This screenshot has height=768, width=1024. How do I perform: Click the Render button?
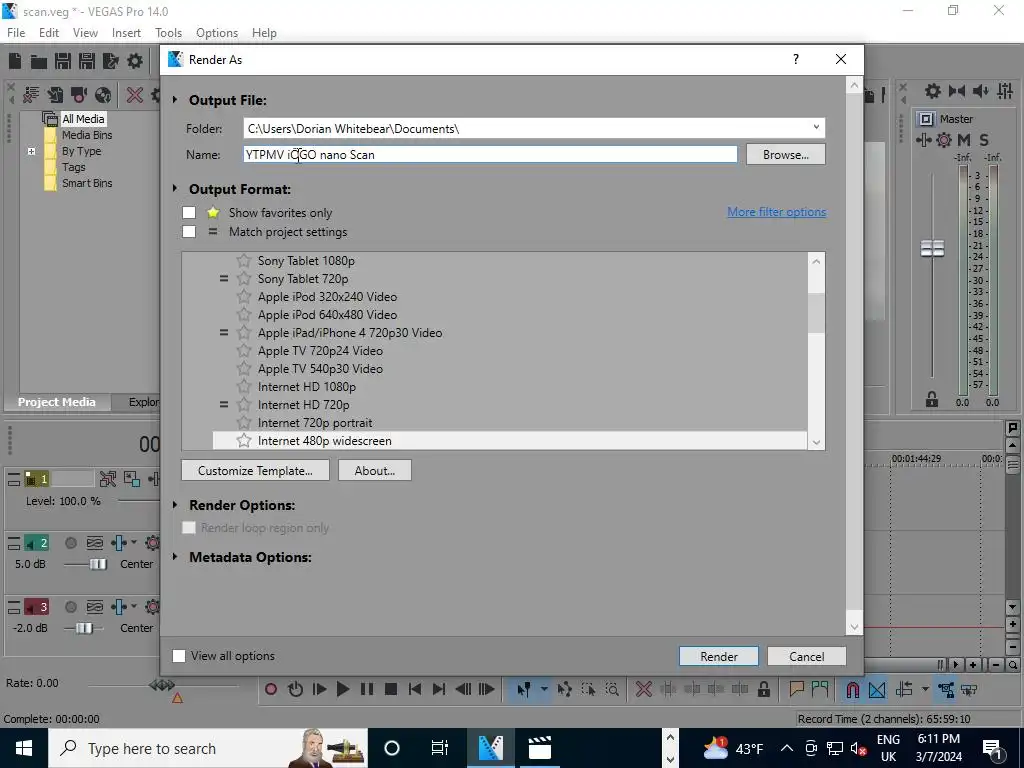tap(719, 656)
